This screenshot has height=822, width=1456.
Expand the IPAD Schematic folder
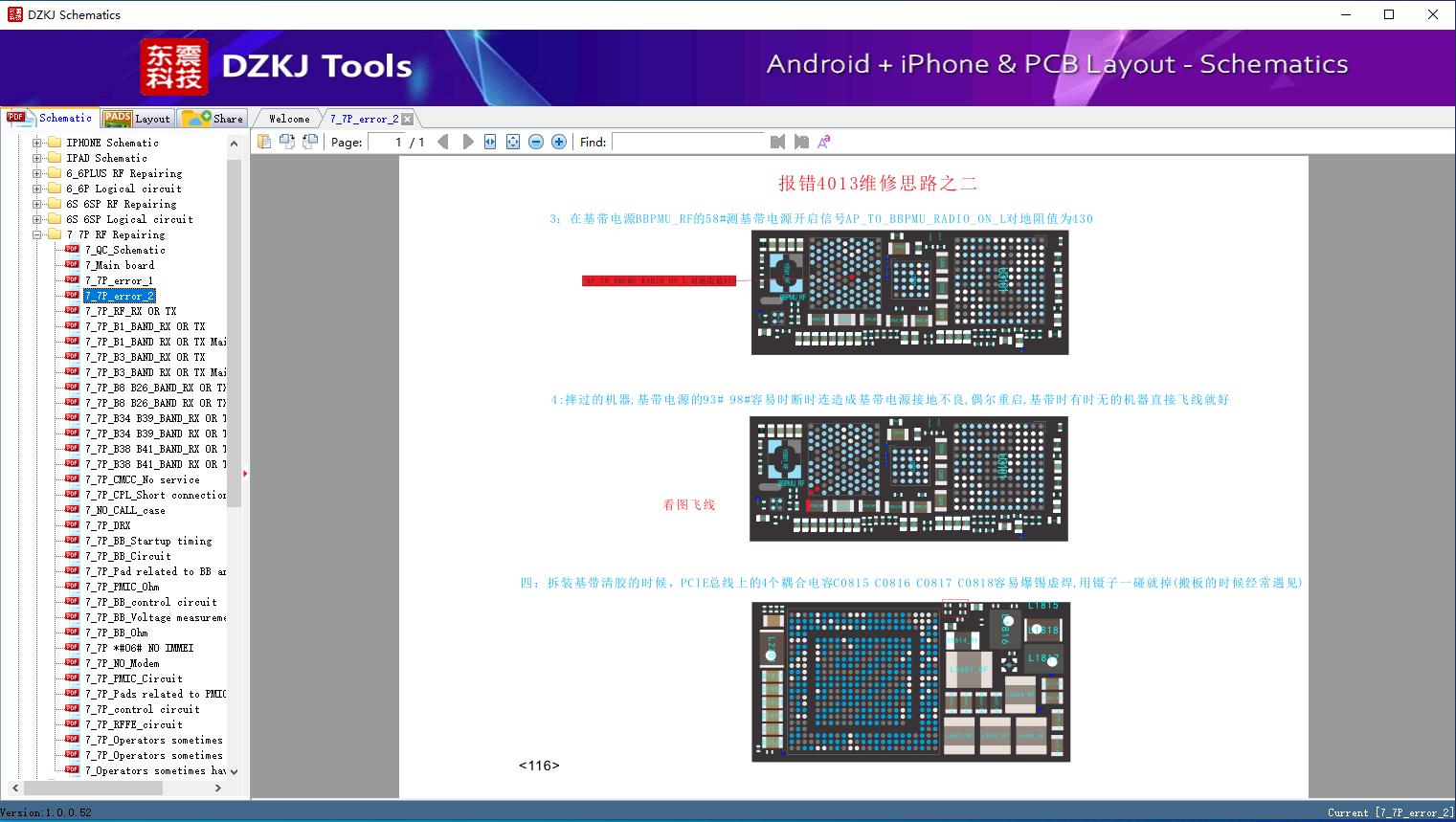pos(37,158)
